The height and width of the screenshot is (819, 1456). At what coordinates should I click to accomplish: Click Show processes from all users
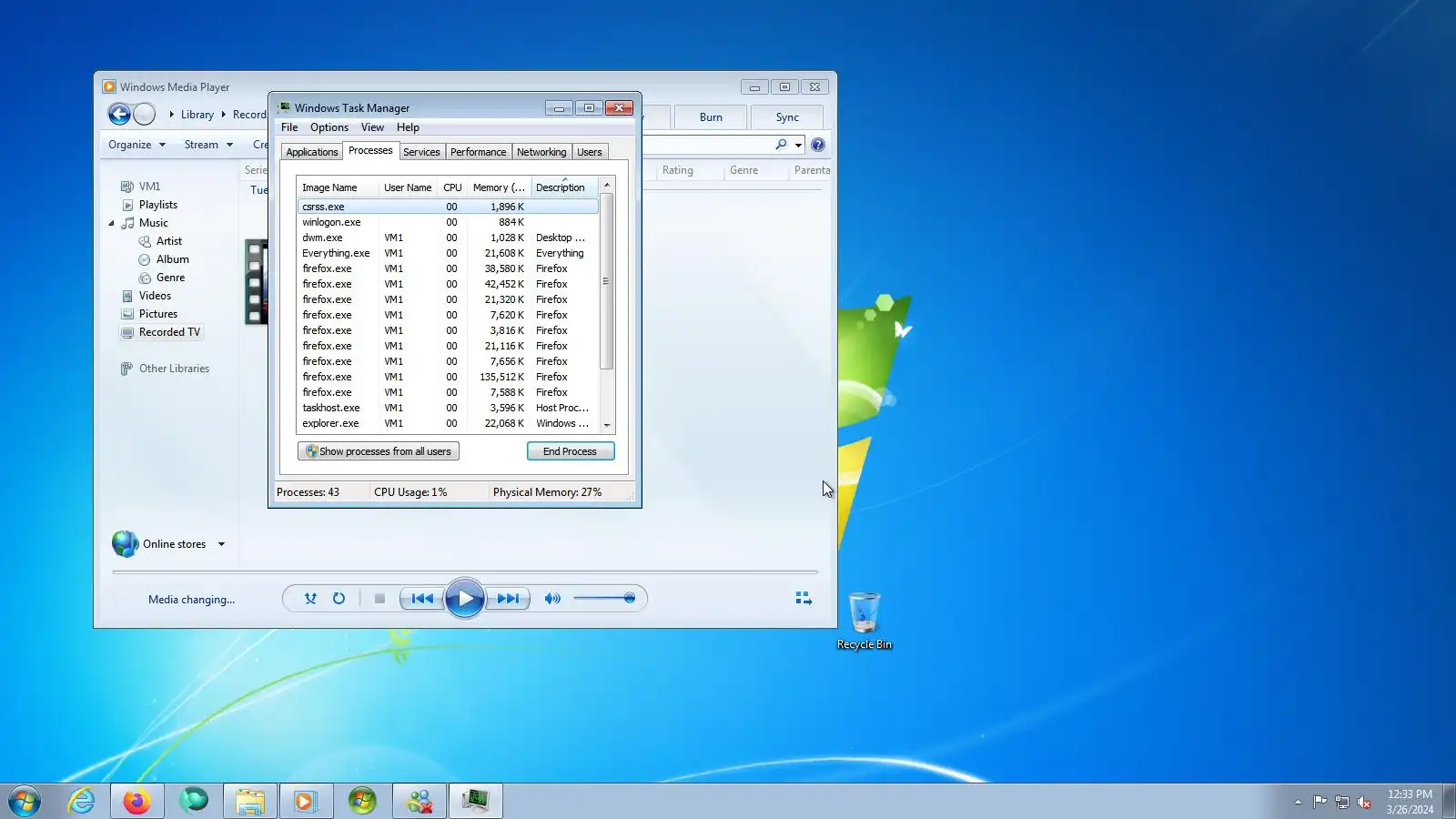click(x=379, y=451)
